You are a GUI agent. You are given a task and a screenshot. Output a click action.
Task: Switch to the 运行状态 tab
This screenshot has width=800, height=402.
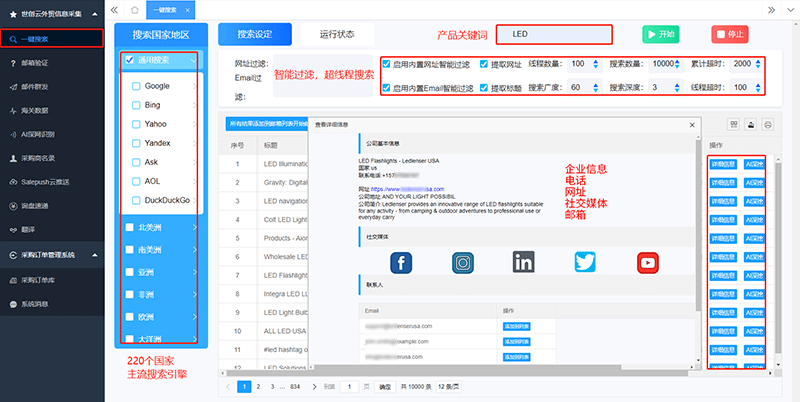click(336, 33)
